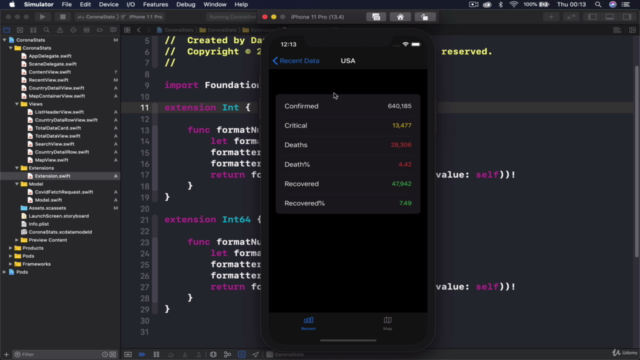Open TotalDataCard.swift file

coord(58,128)
